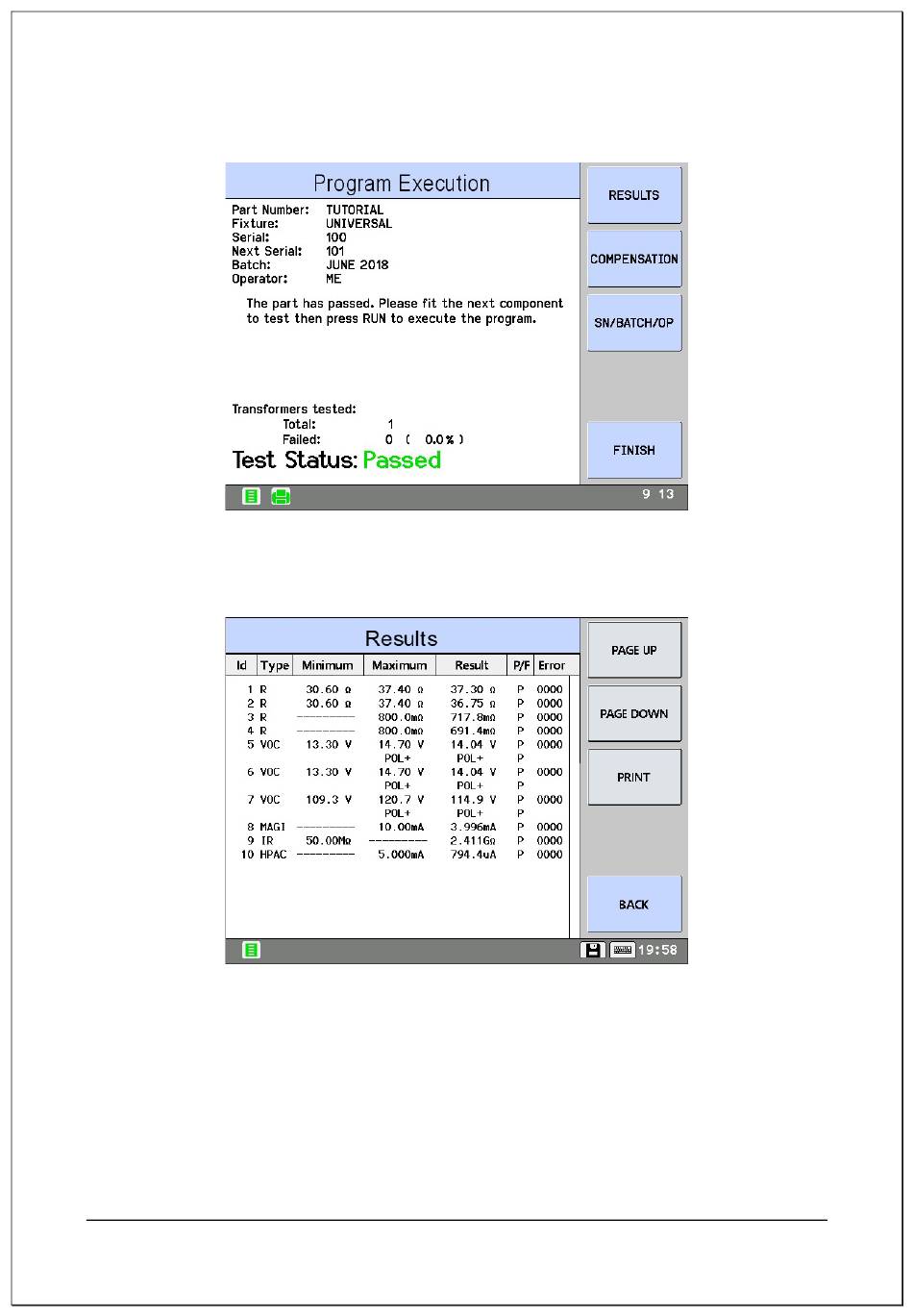
Task: Select the Minimum column header
Action: [328, 665]
